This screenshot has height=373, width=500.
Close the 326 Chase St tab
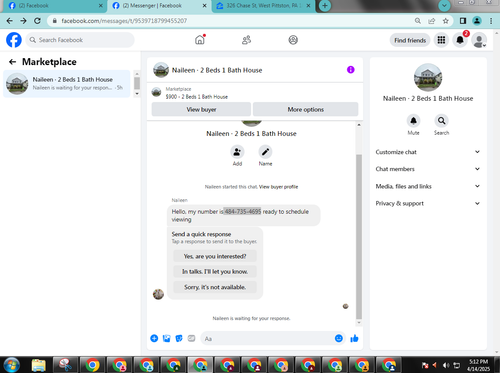click(308, 6)
